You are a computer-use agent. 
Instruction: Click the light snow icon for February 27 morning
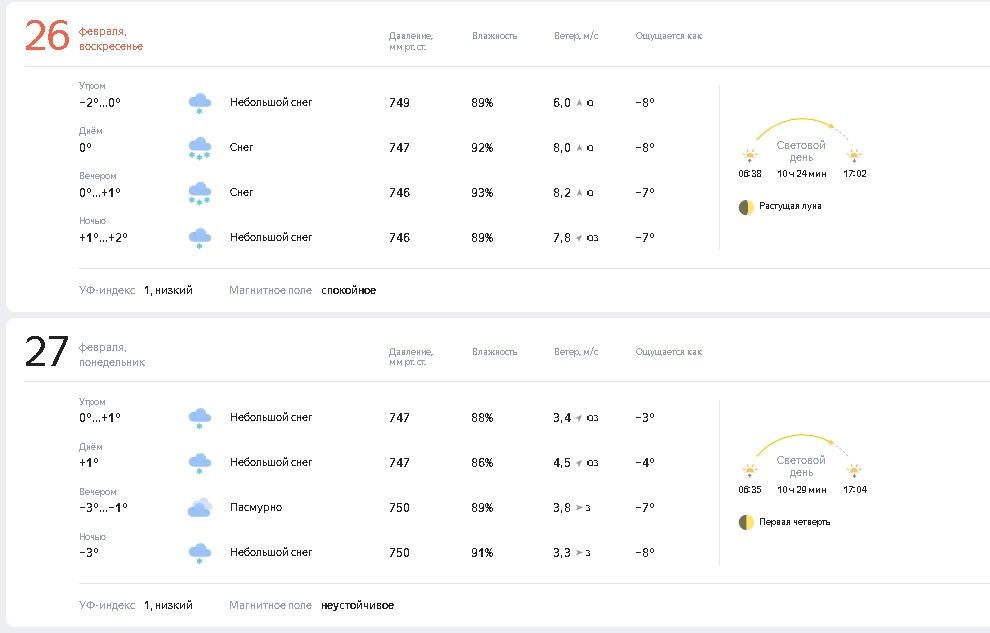(x=200, y=418)
